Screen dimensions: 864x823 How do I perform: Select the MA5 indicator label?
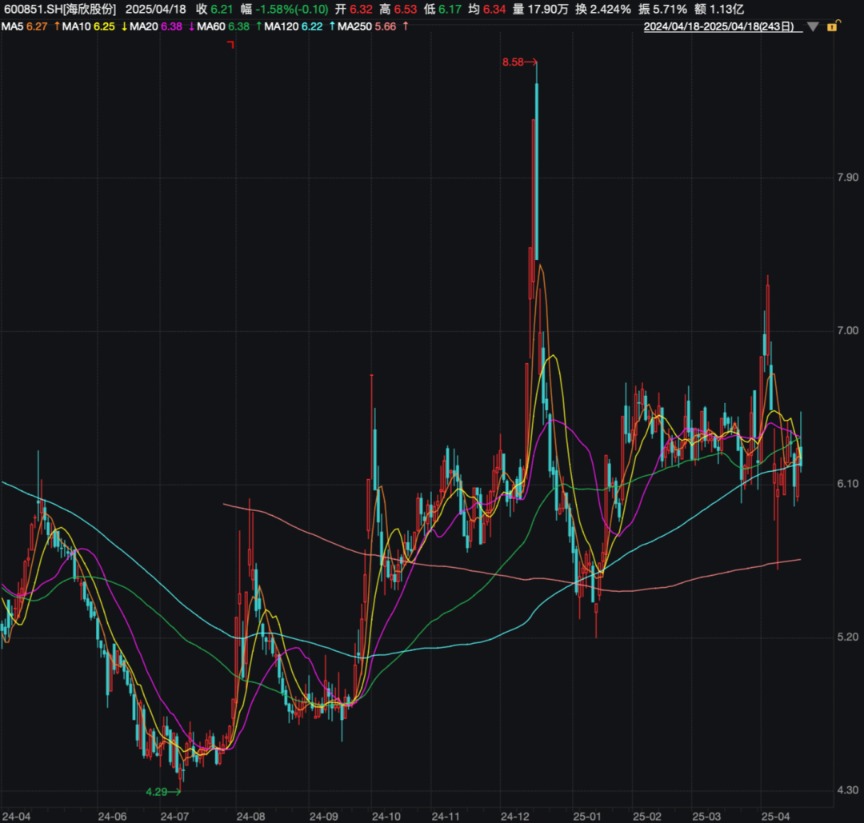click(x=11, y=25)
